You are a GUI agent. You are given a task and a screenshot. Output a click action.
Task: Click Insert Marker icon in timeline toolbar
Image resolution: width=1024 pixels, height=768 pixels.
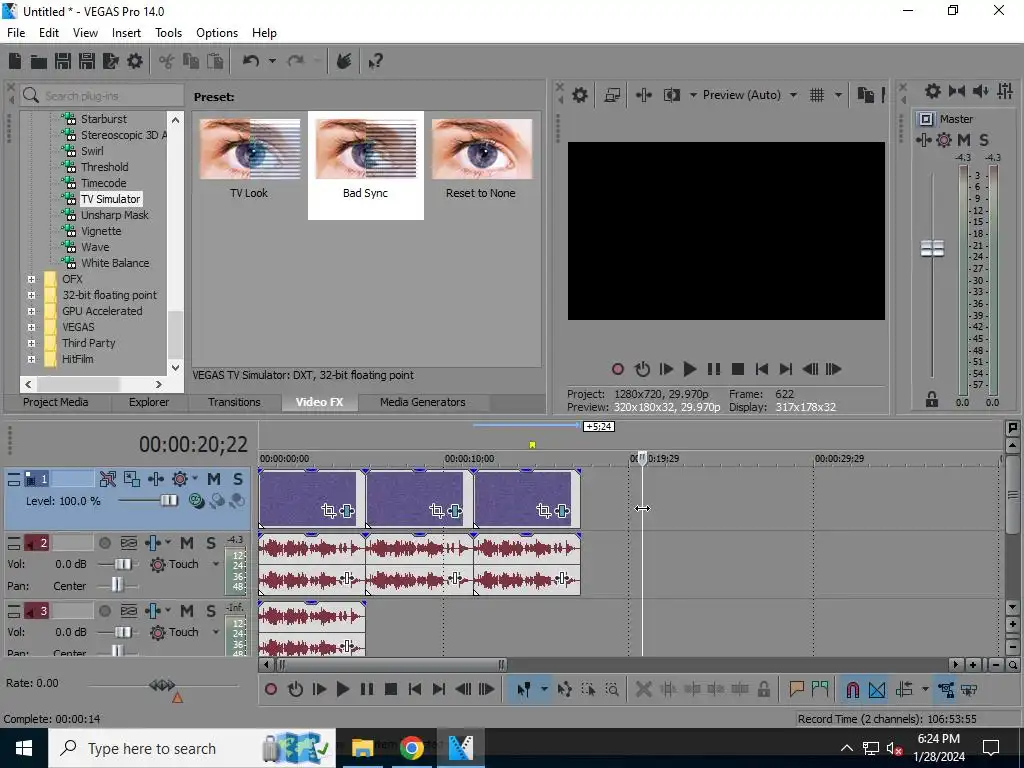coord(796,689)
